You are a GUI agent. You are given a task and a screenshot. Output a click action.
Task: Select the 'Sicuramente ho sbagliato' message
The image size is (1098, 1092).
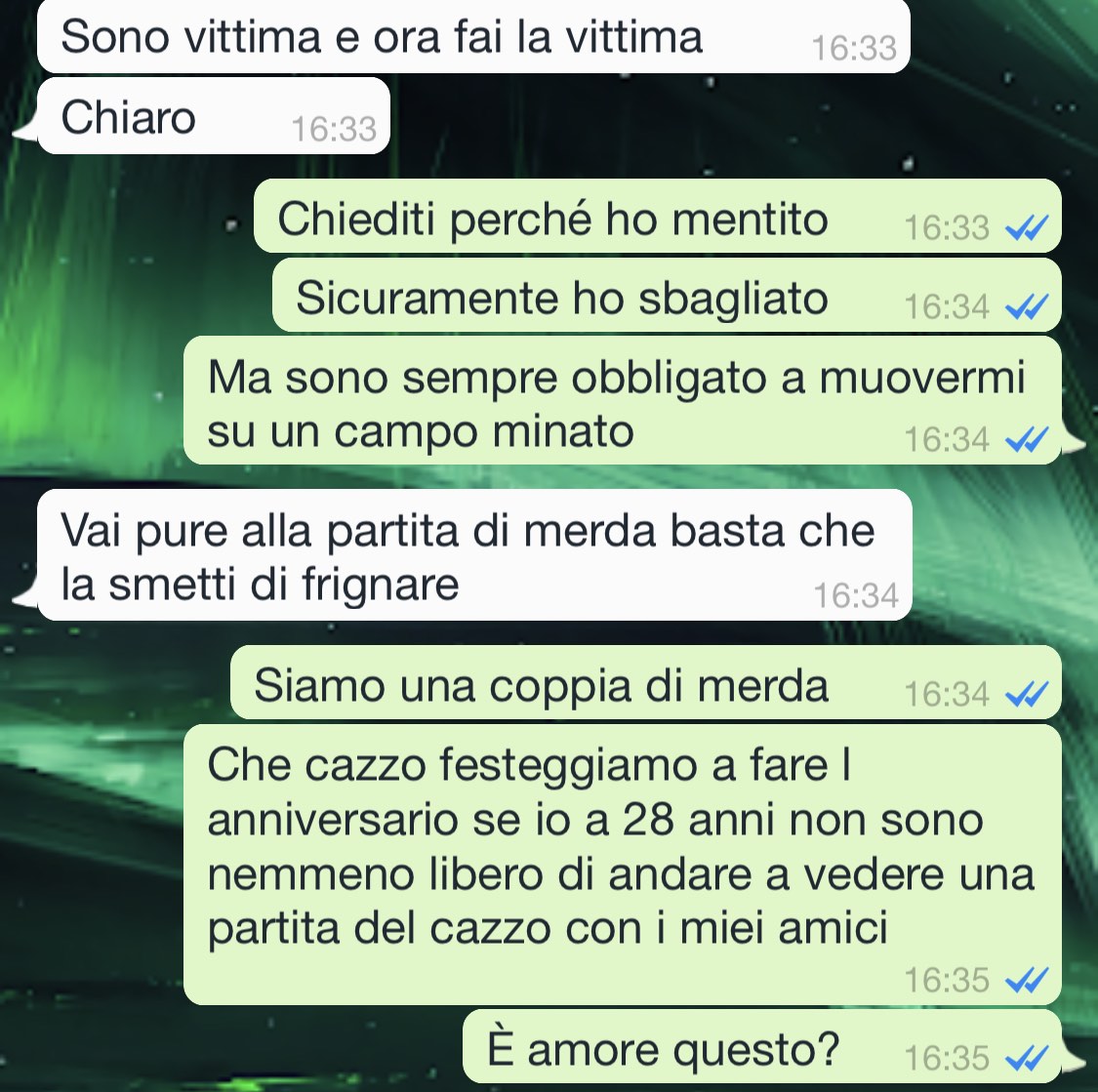tap(667, 295)
